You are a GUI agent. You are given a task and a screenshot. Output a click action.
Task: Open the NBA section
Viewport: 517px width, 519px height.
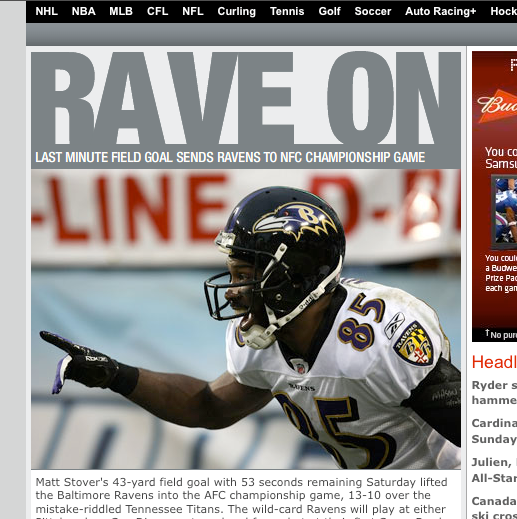83,11
